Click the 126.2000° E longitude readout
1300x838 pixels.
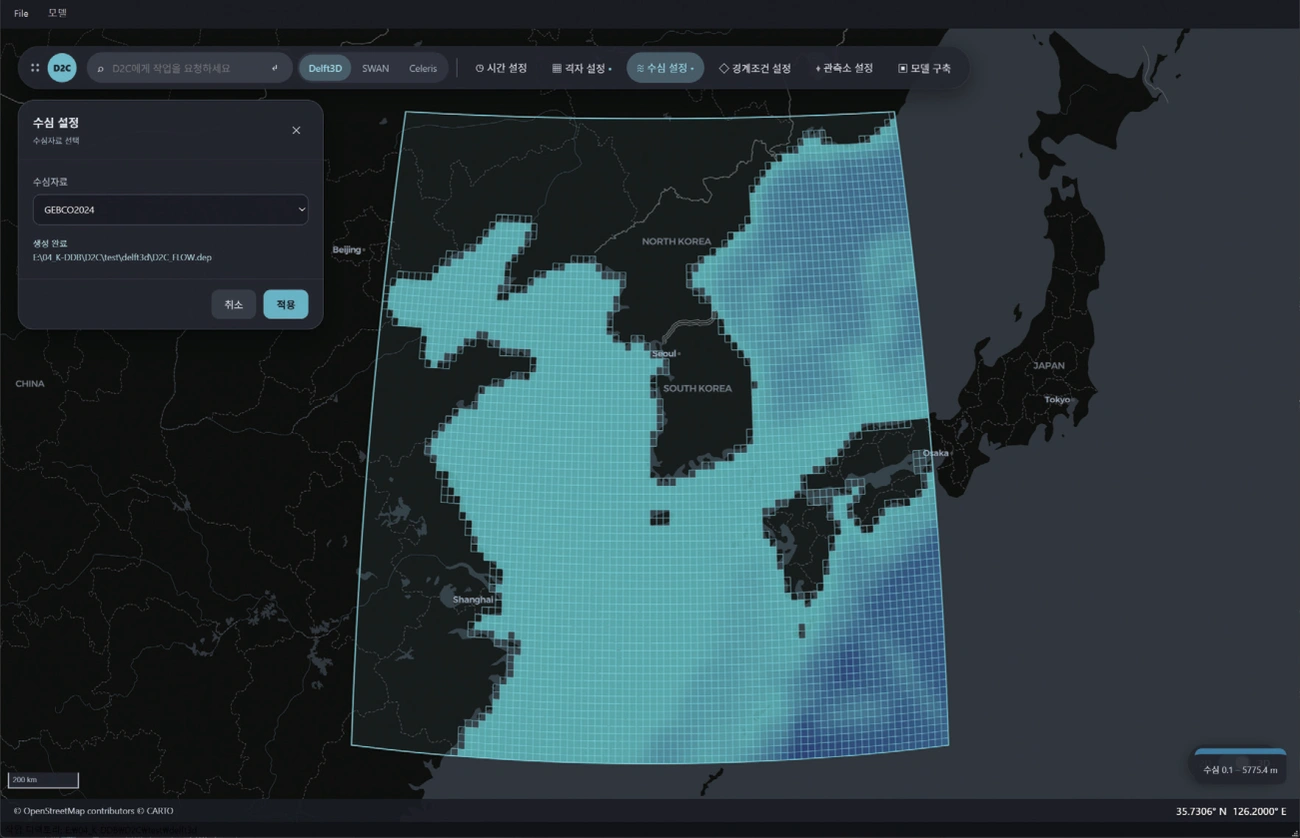point(1260,811)
